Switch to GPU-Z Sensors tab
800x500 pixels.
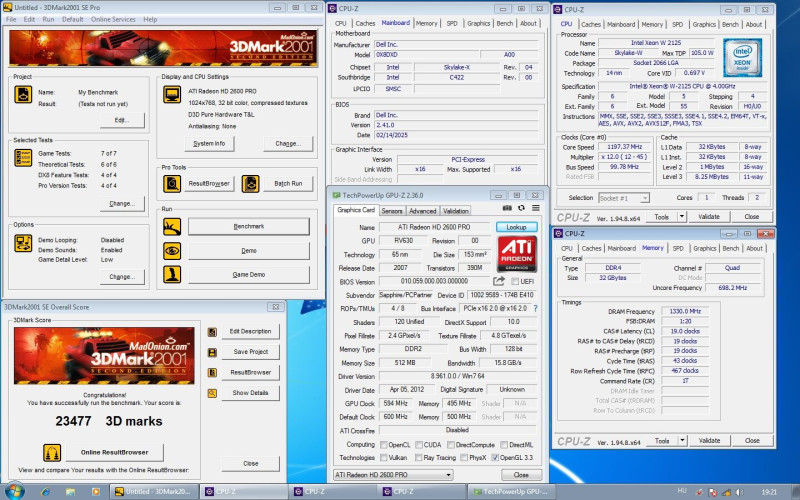(x=392, y=211)
